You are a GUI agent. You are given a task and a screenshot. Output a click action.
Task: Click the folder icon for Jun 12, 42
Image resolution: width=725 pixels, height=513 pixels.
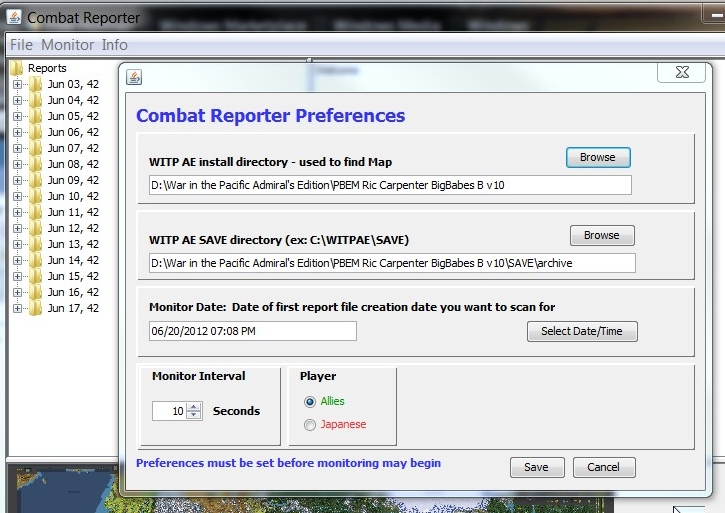tap(36, 229)
